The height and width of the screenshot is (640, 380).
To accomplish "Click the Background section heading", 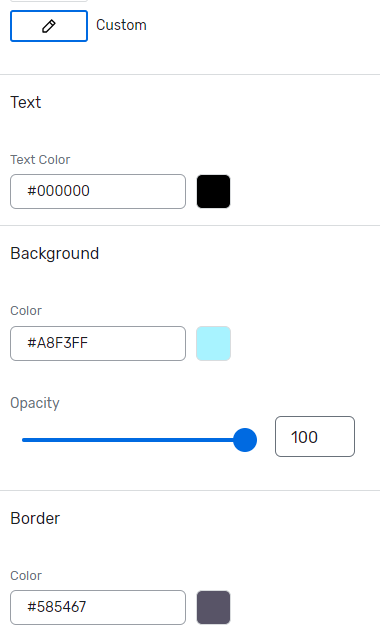I will pos(55,253).
